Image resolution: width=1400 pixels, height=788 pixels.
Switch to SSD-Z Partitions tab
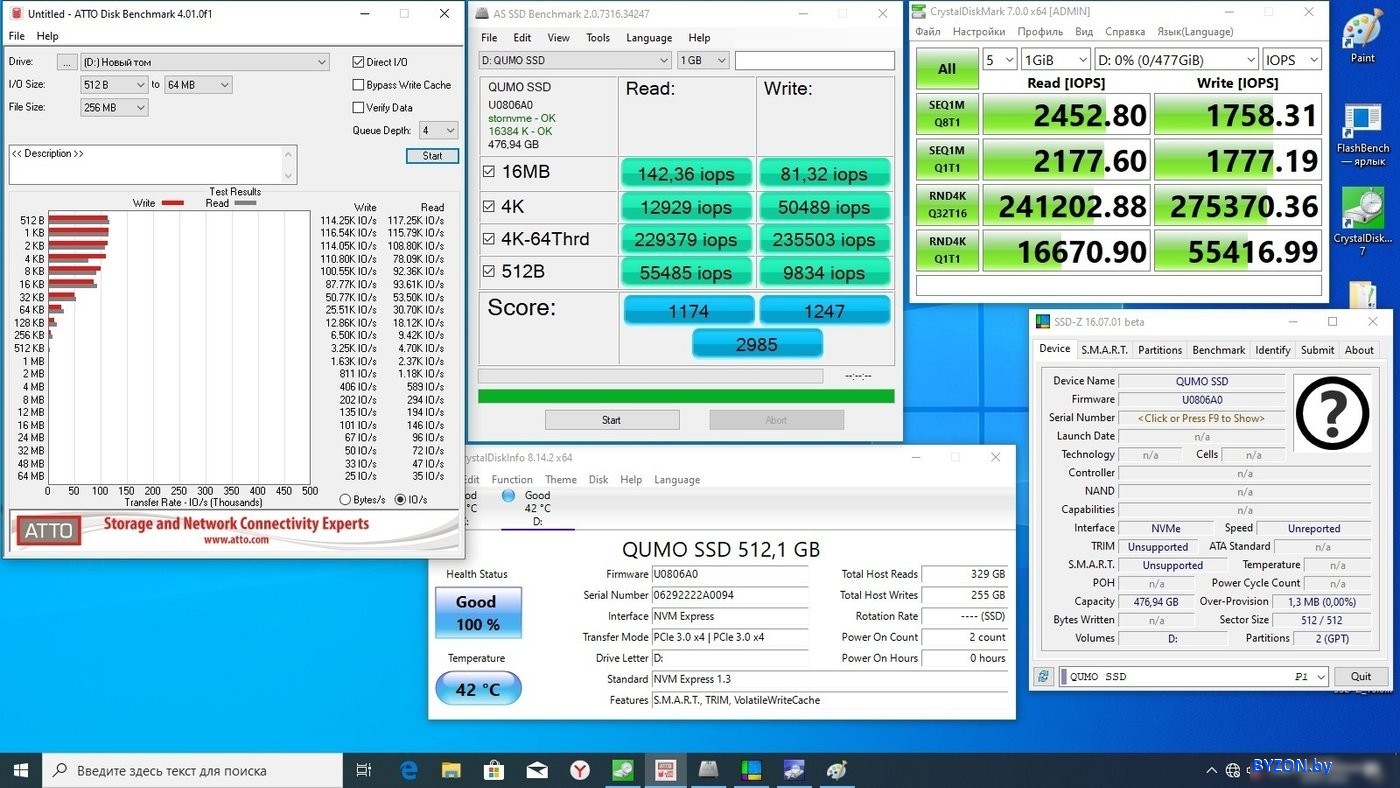point(1160,350)
